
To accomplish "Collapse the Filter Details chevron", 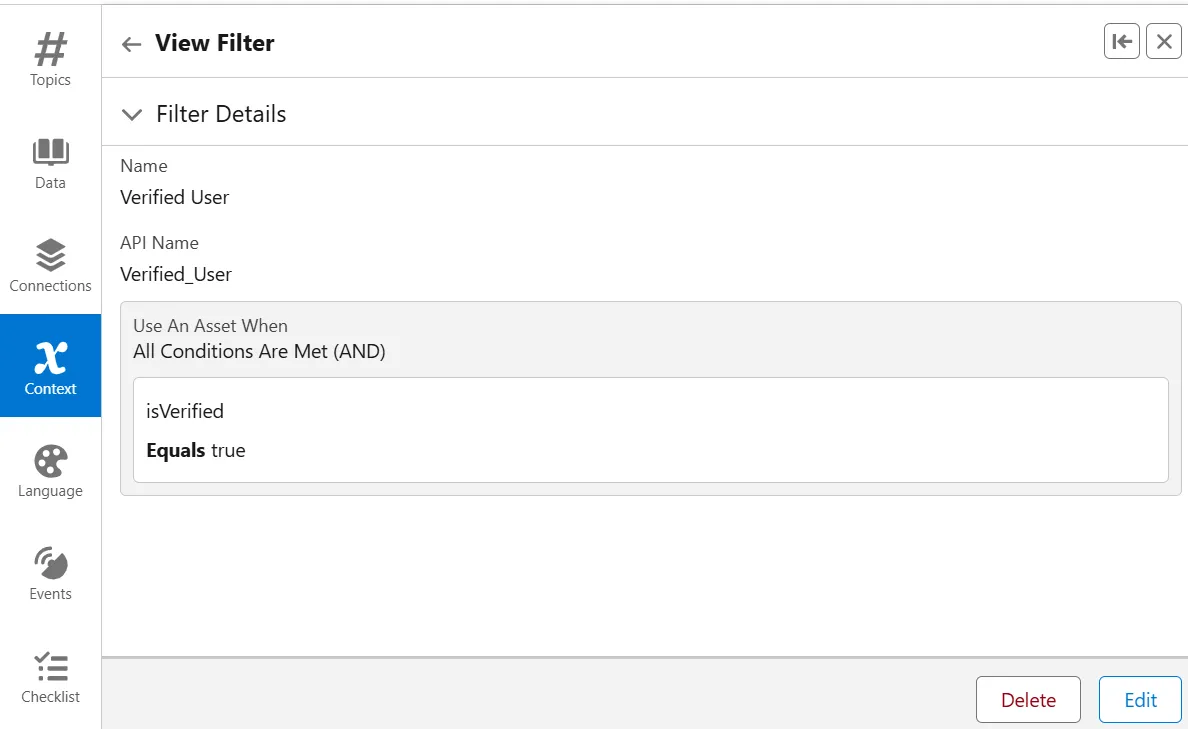I will tap(131, 115).
